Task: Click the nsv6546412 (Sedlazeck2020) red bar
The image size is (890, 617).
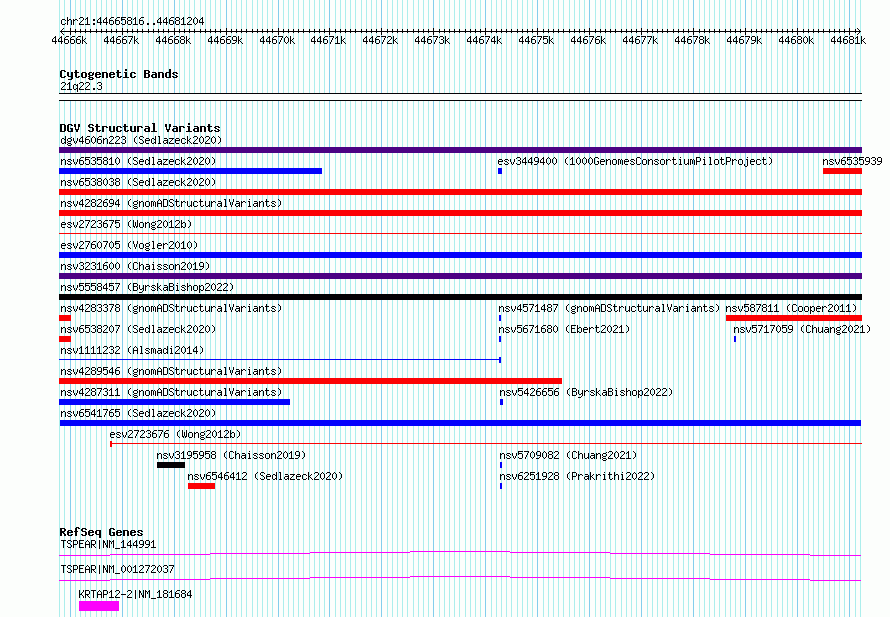Action: point(201,486)
